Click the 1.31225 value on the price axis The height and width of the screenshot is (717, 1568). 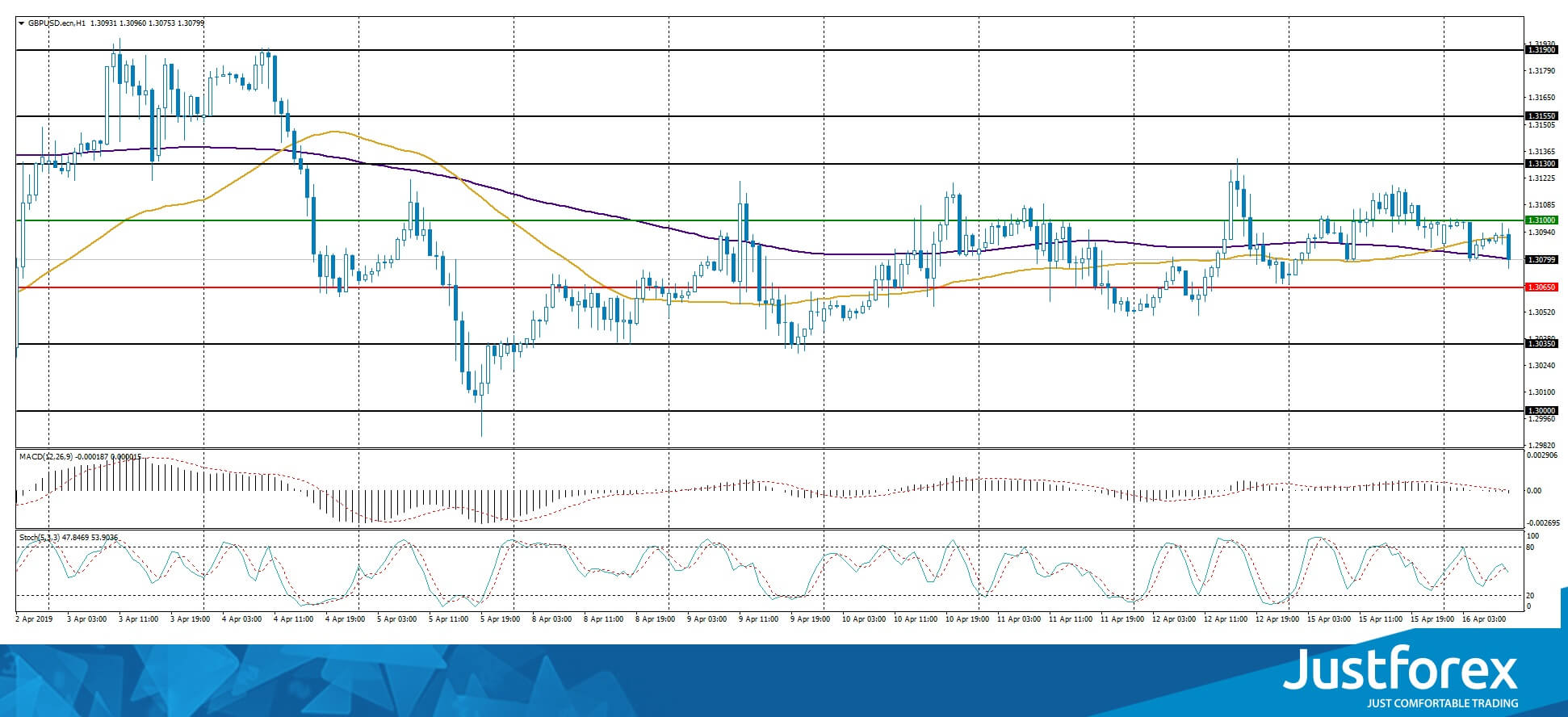click(x=1541, y=178)
